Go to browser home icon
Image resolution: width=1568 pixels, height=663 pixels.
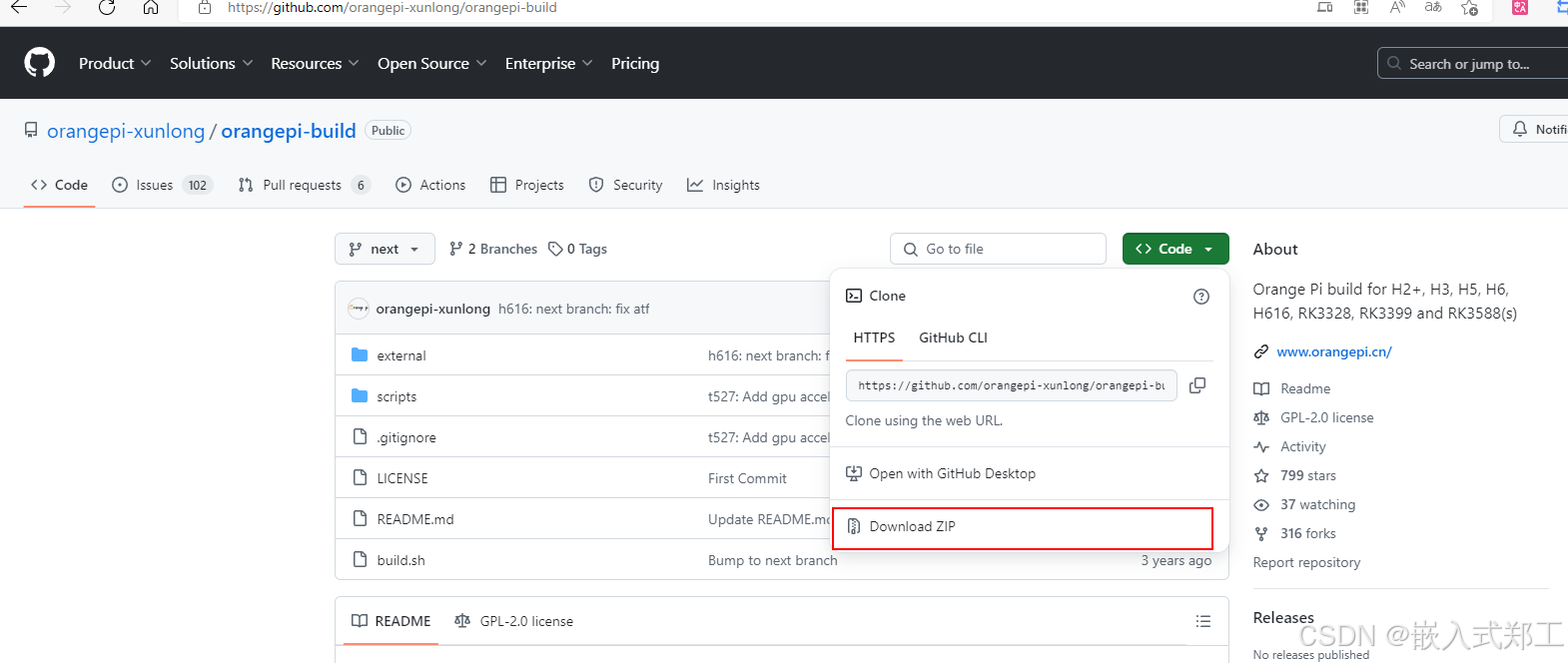(151, 8)
